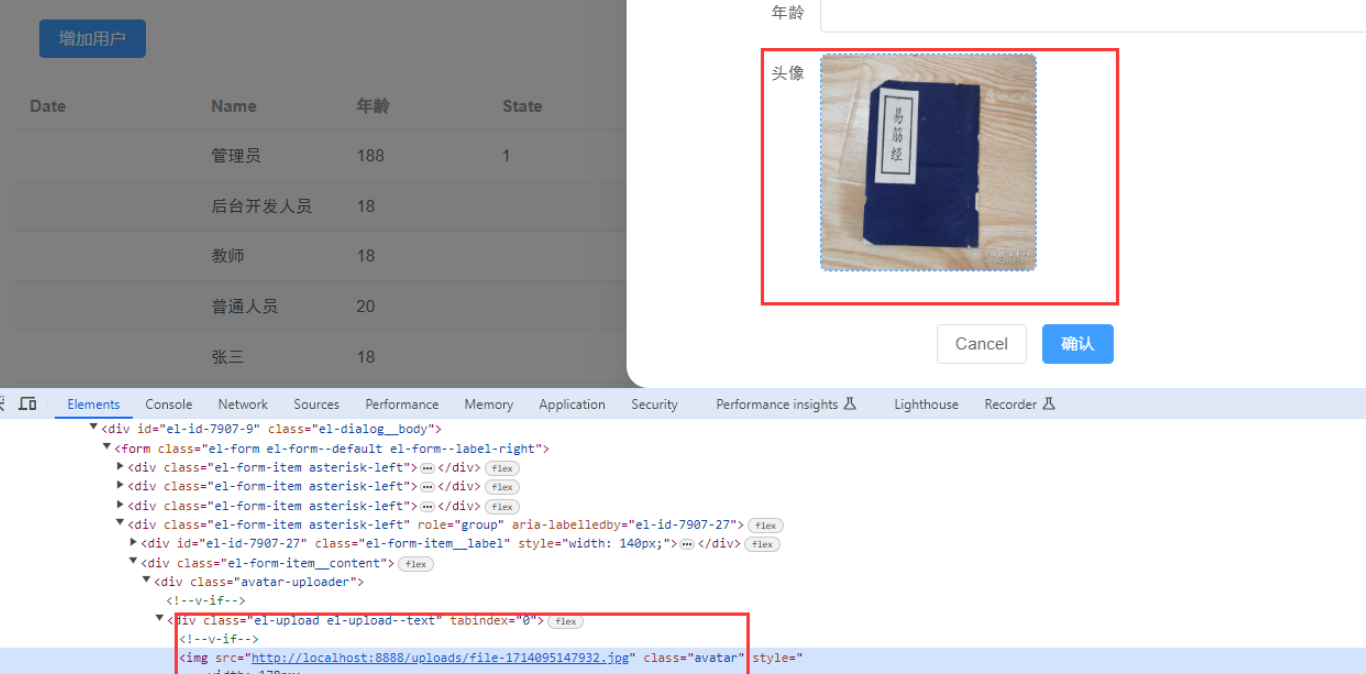The image size is (1366, 674).
Task: Collapse the div with role="group"
Action: pyautogui.click(x=120, y=523)
